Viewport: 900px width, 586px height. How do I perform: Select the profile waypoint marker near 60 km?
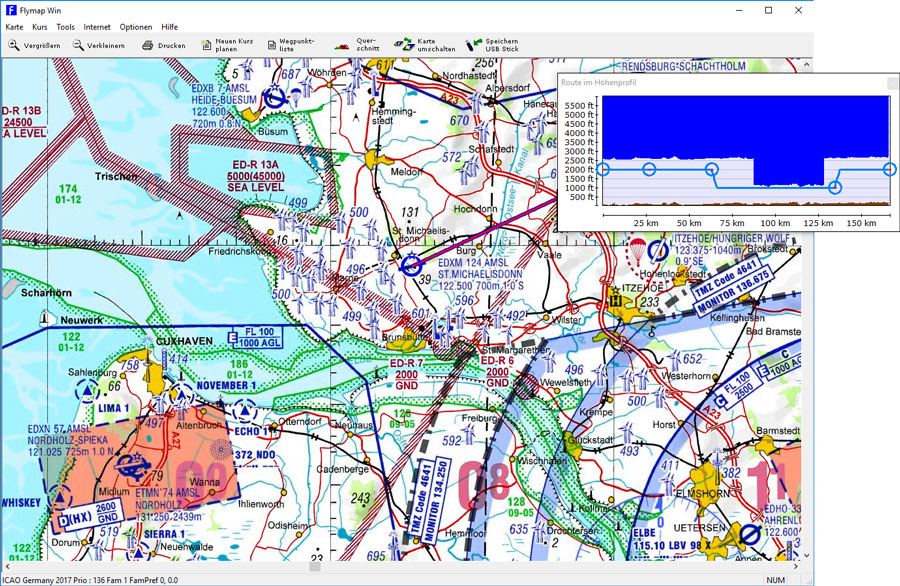(712, 169)
